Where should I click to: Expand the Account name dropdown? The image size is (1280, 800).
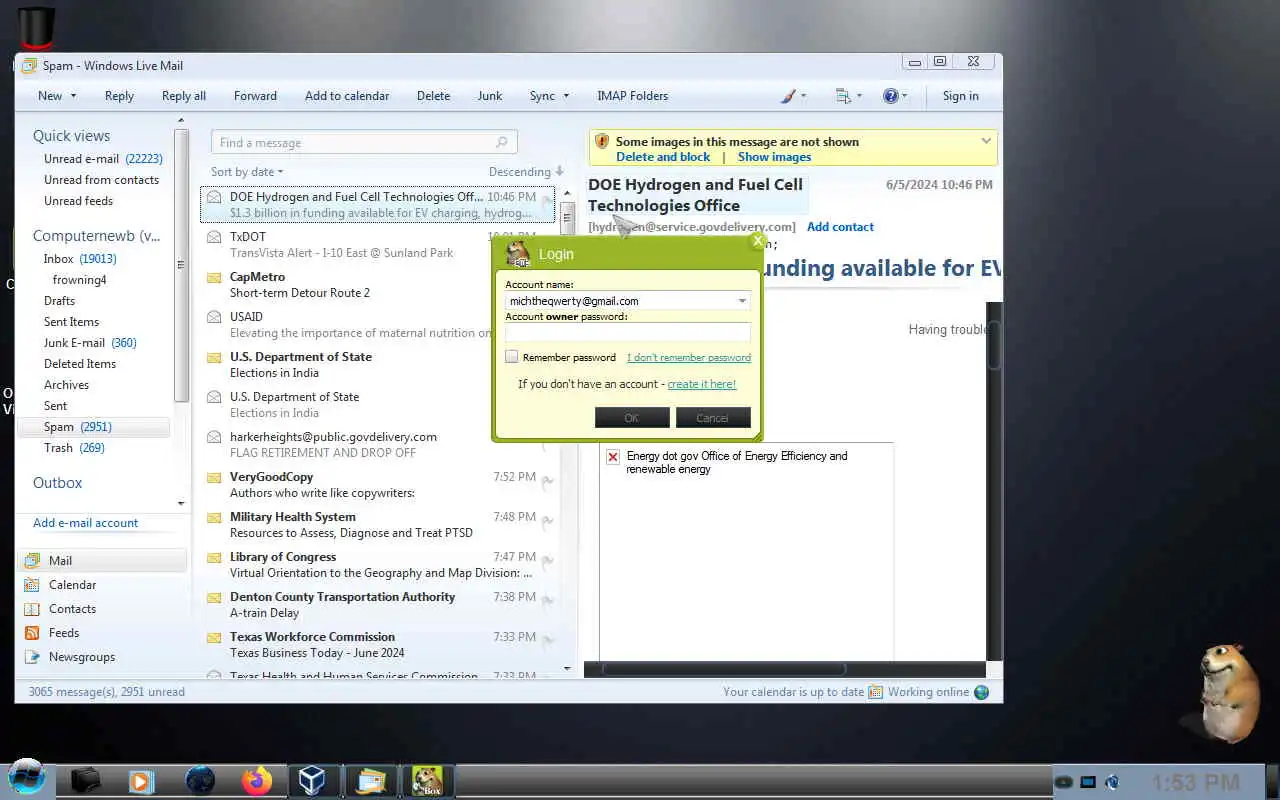tap(742, 301)
